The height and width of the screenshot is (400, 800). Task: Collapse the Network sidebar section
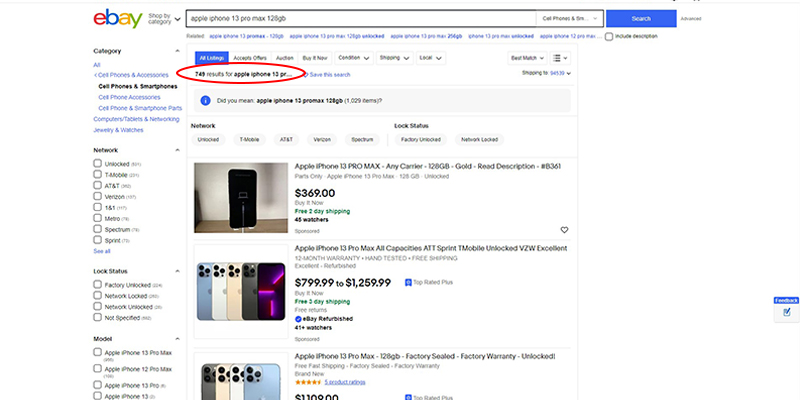[x=178, y=151]
